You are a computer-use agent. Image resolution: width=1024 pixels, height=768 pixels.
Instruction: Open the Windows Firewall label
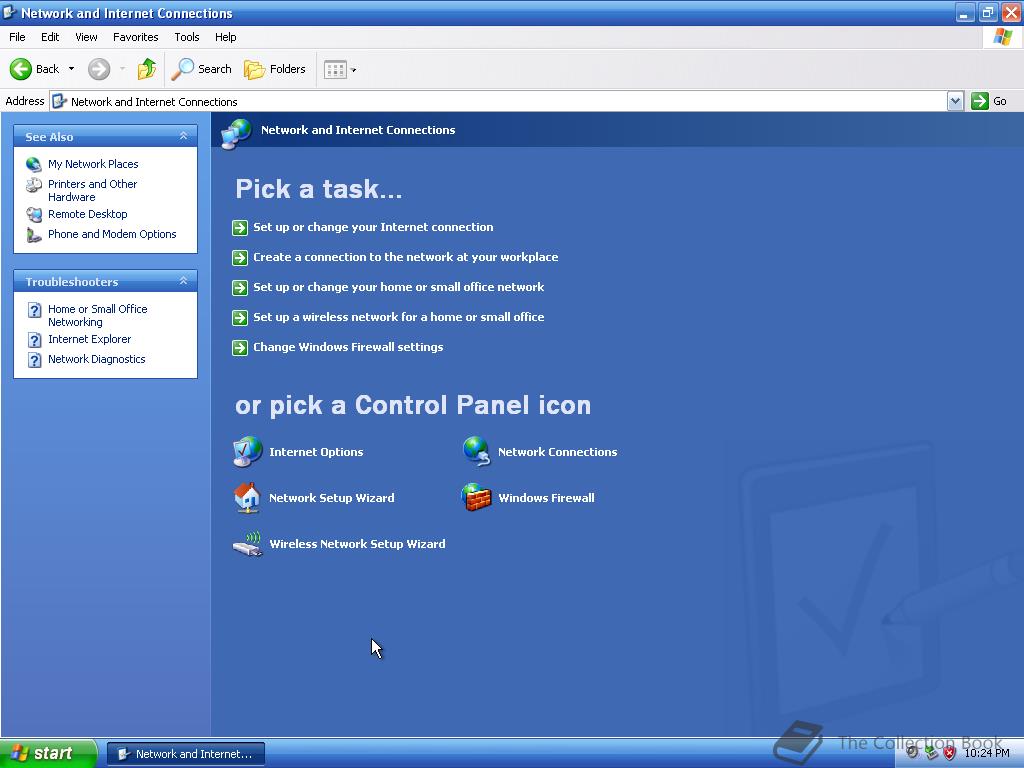pyautogui.click(x=546, y=498)
